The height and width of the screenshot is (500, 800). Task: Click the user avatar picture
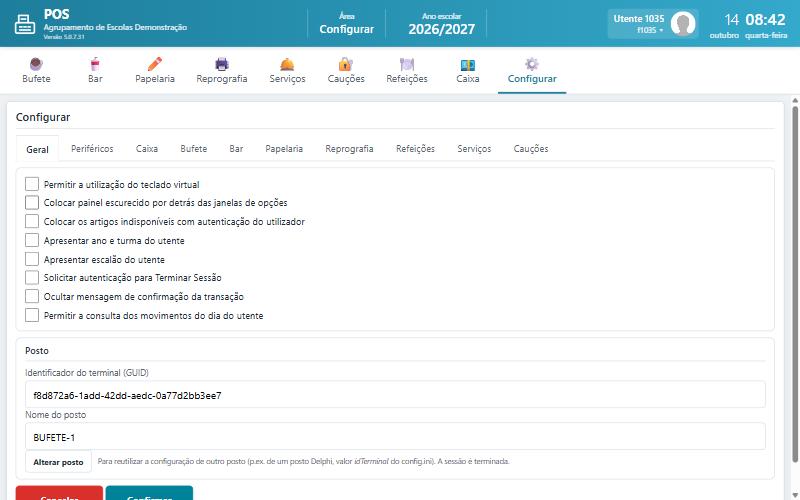[683, 23]
